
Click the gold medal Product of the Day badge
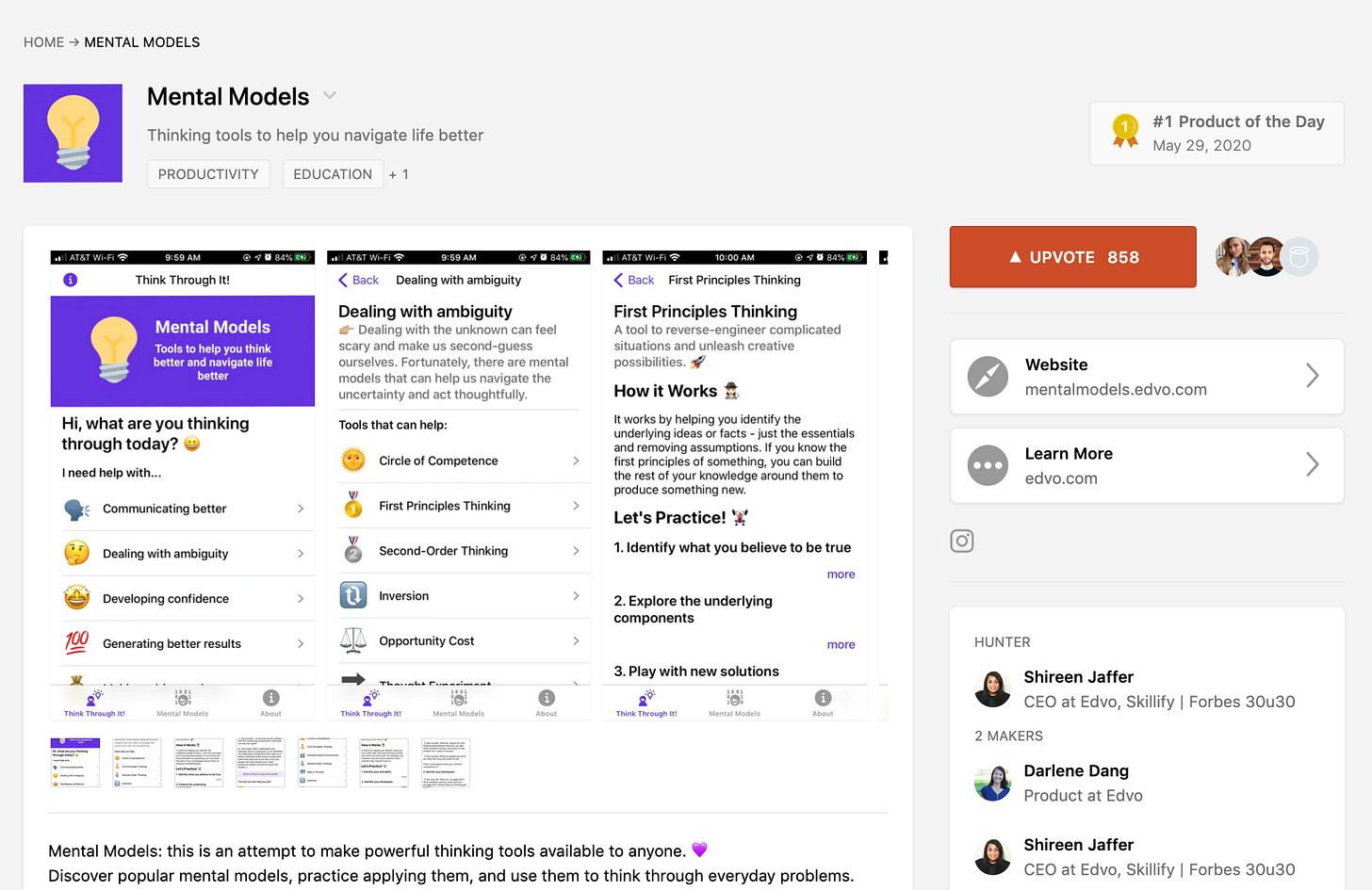coord(1124,131)
